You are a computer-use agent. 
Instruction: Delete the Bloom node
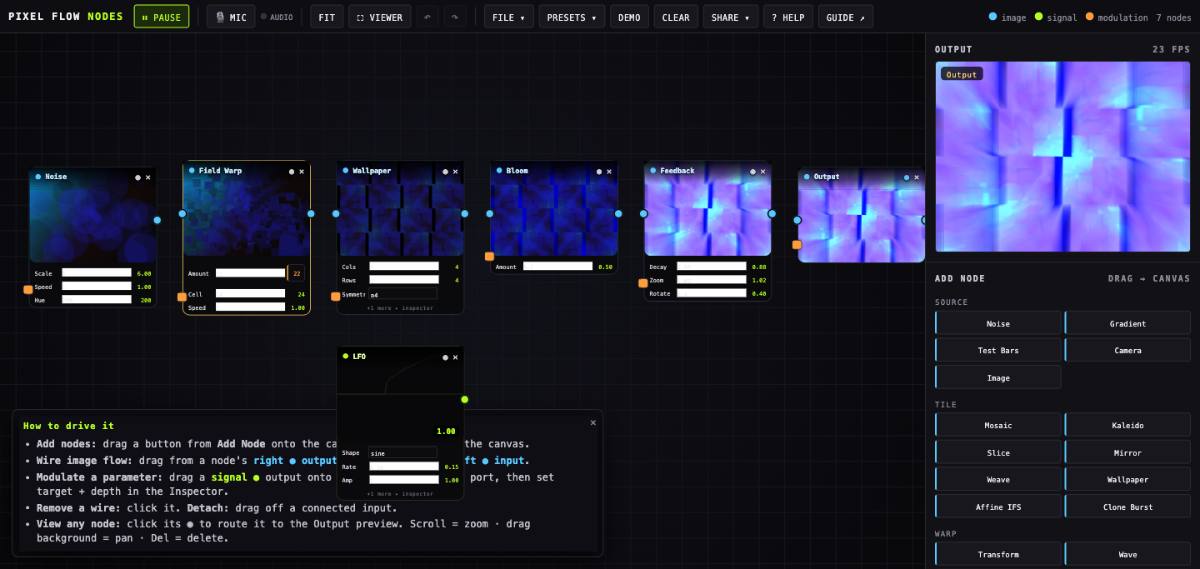pos(610,171)
